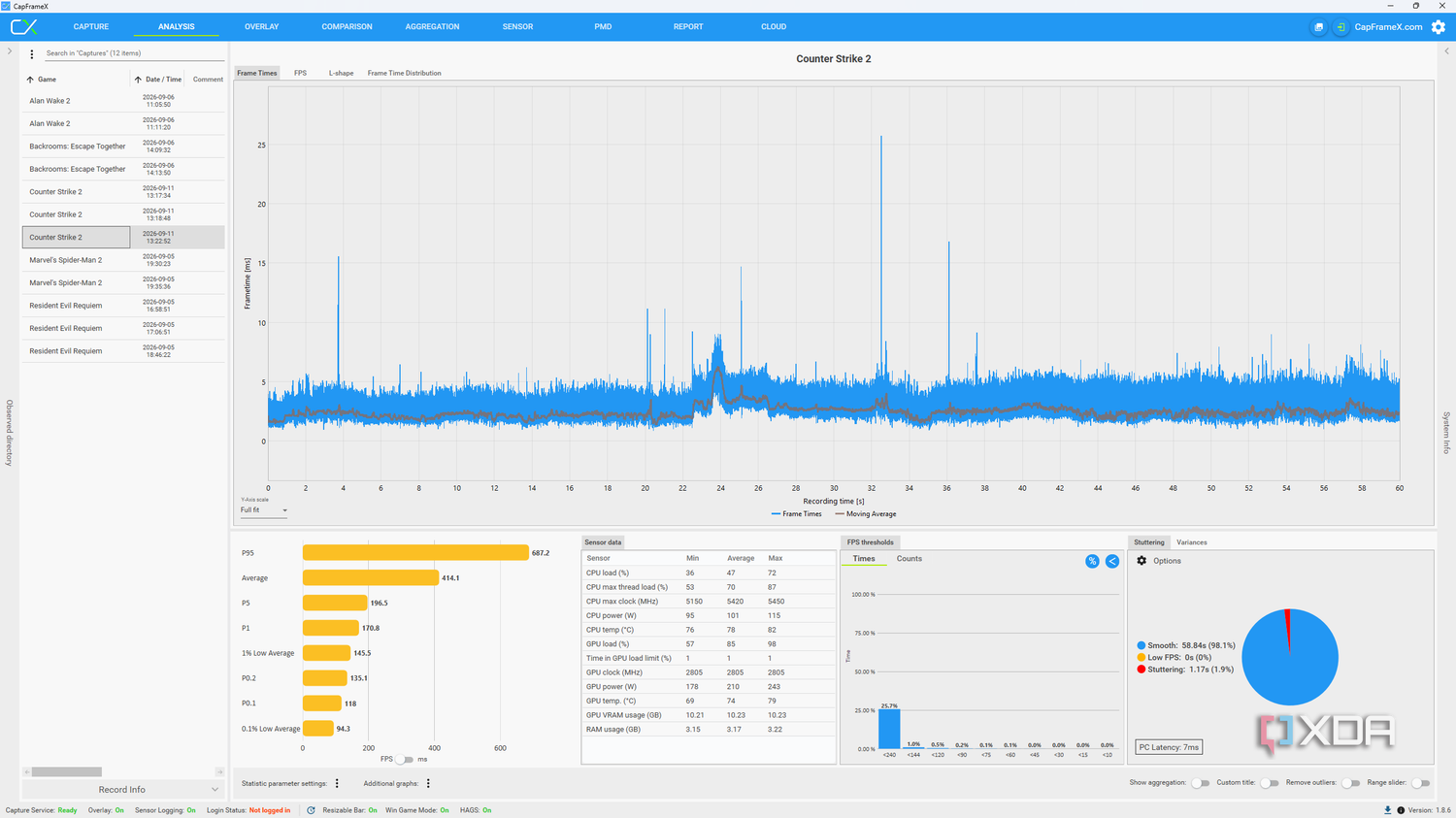Switch to the Variances tab

(1192, 542)
